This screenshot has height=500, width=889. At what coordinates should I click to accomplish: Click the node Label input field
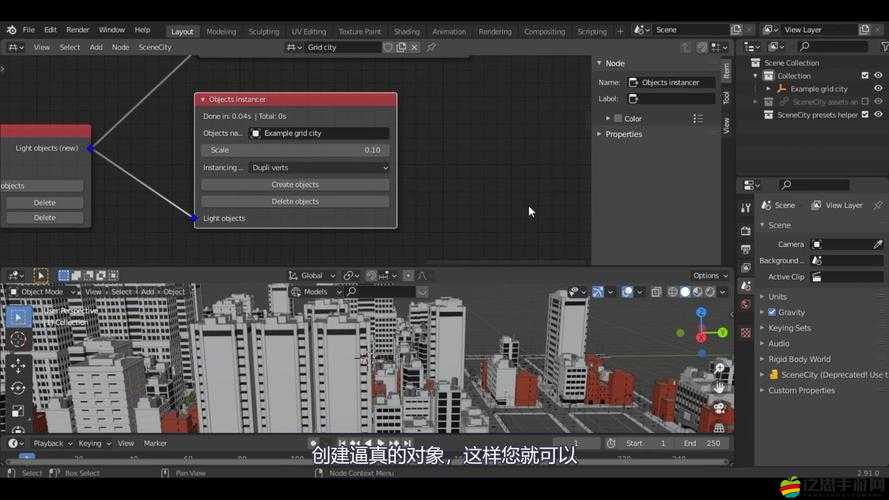pyautogui.click(x=671, y=99)
